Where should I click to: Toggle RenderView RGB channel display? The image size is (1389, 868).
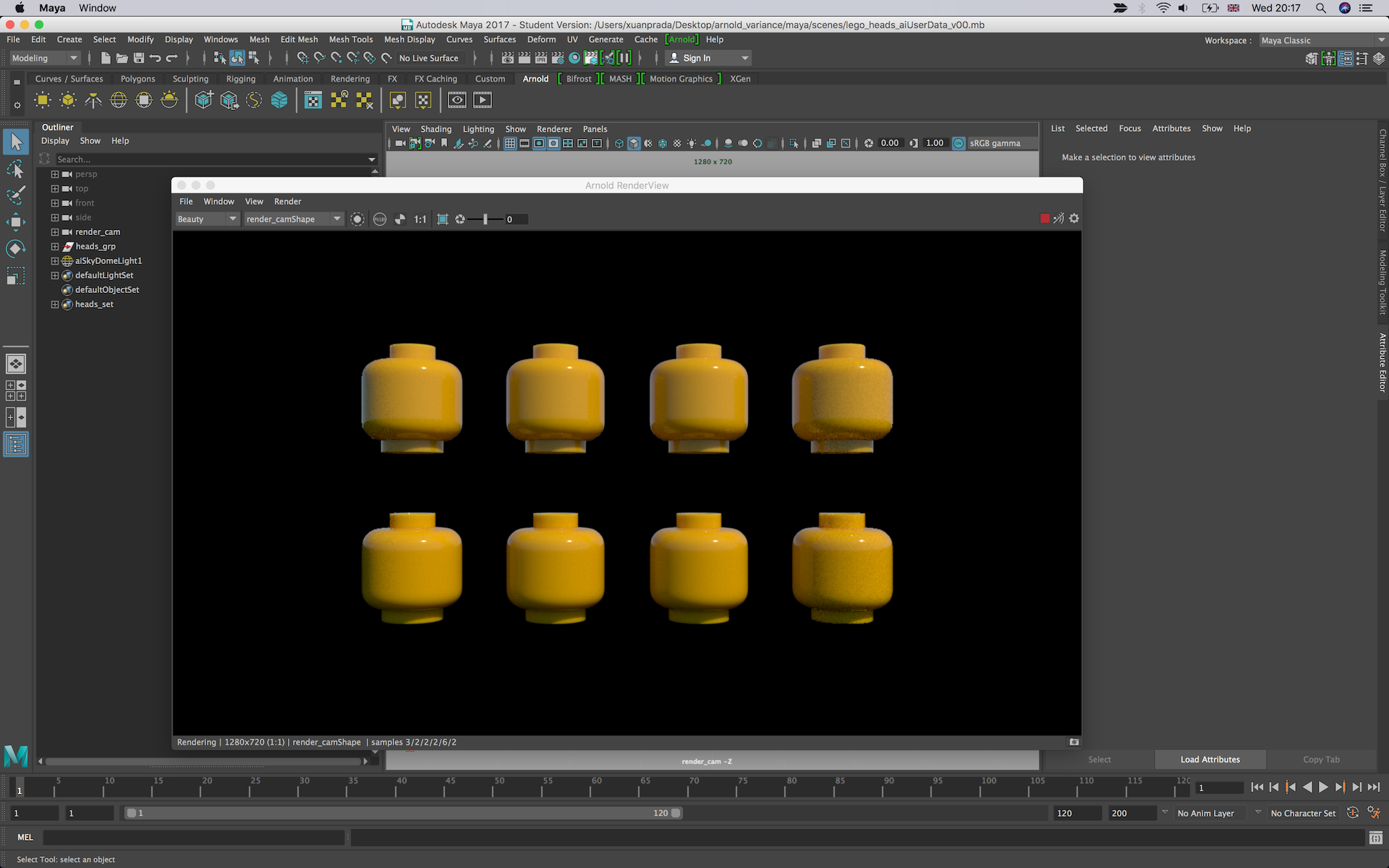(x=380, y=219)
